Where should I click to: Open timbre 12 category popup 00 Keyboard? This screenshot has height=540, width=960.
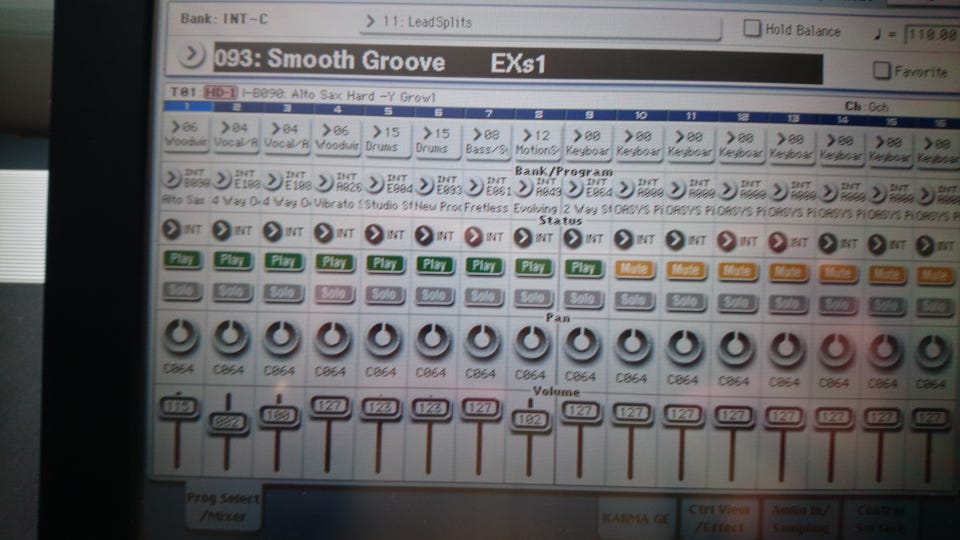point(741,146)
